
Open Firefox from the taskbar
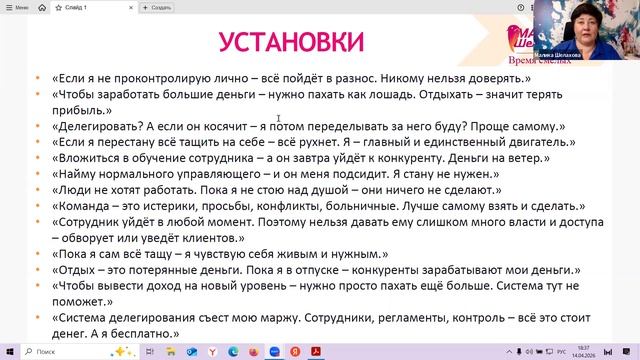click(x=254, y=351)
